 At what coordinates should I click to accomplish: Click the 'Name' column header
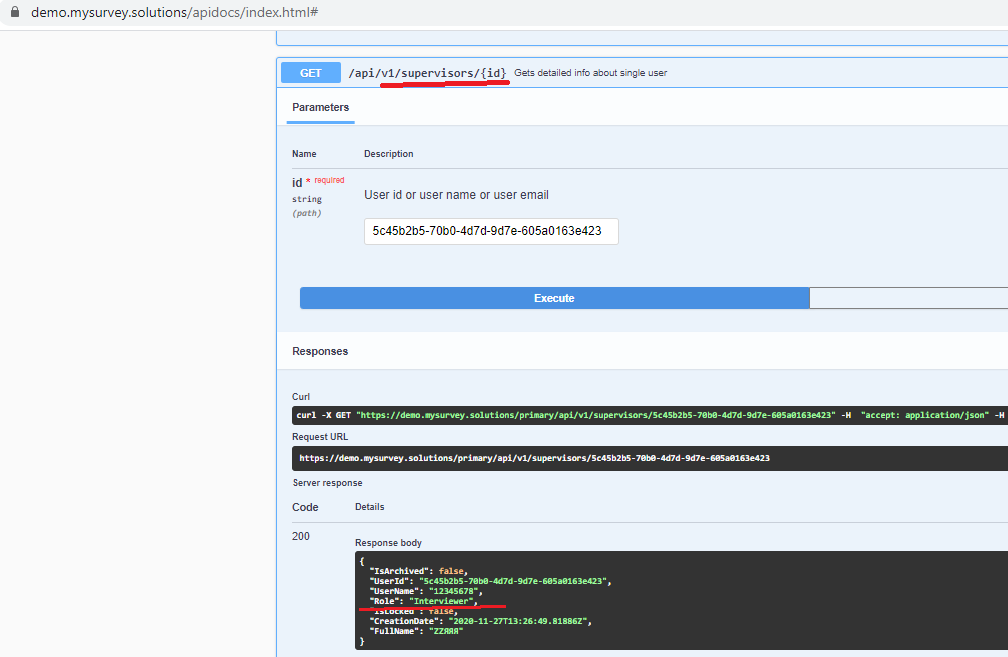coord(304,154)
